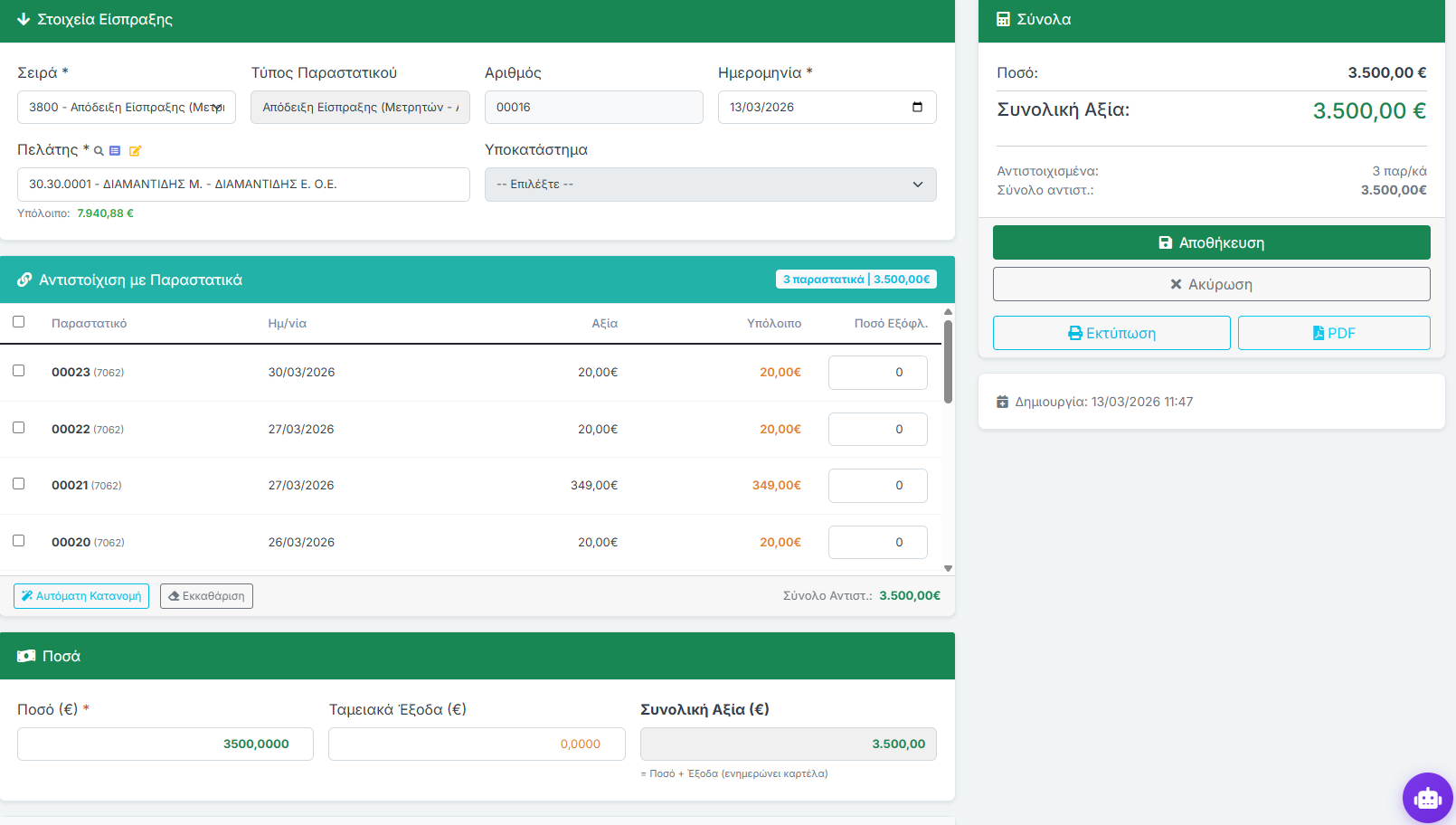This screenshot has height=825, width=1456.
Task: Click document number 00020
Action: (71, 542)
